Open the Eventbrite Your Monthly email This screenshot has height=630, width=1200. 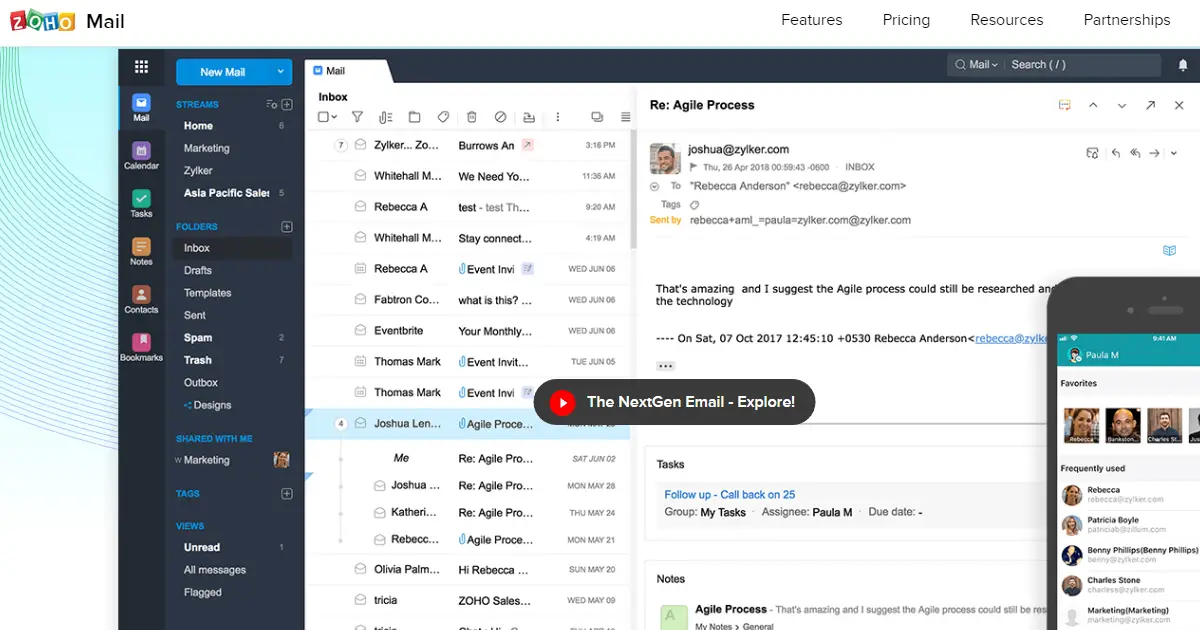coord(468,331)
